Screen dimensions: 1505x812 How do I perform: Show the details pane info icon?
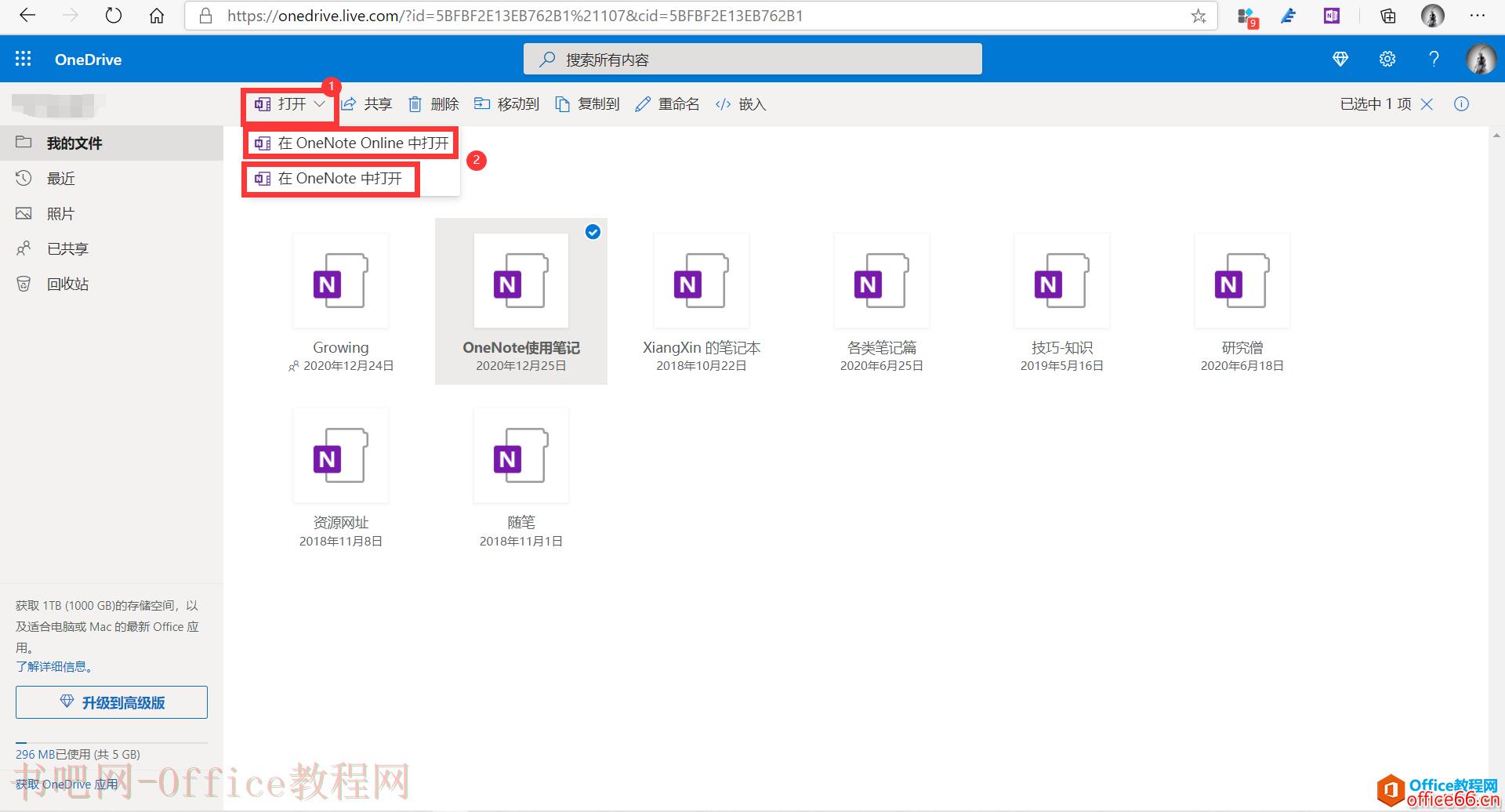point(1461,104)
